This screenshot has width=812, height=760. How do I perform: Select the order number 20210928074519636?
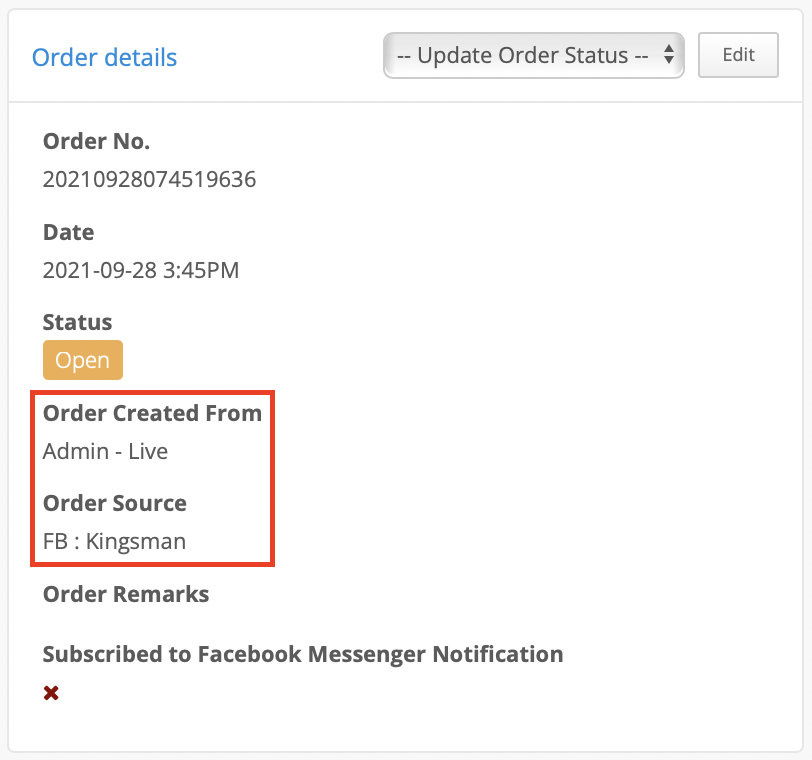click(x=149, y=179)
